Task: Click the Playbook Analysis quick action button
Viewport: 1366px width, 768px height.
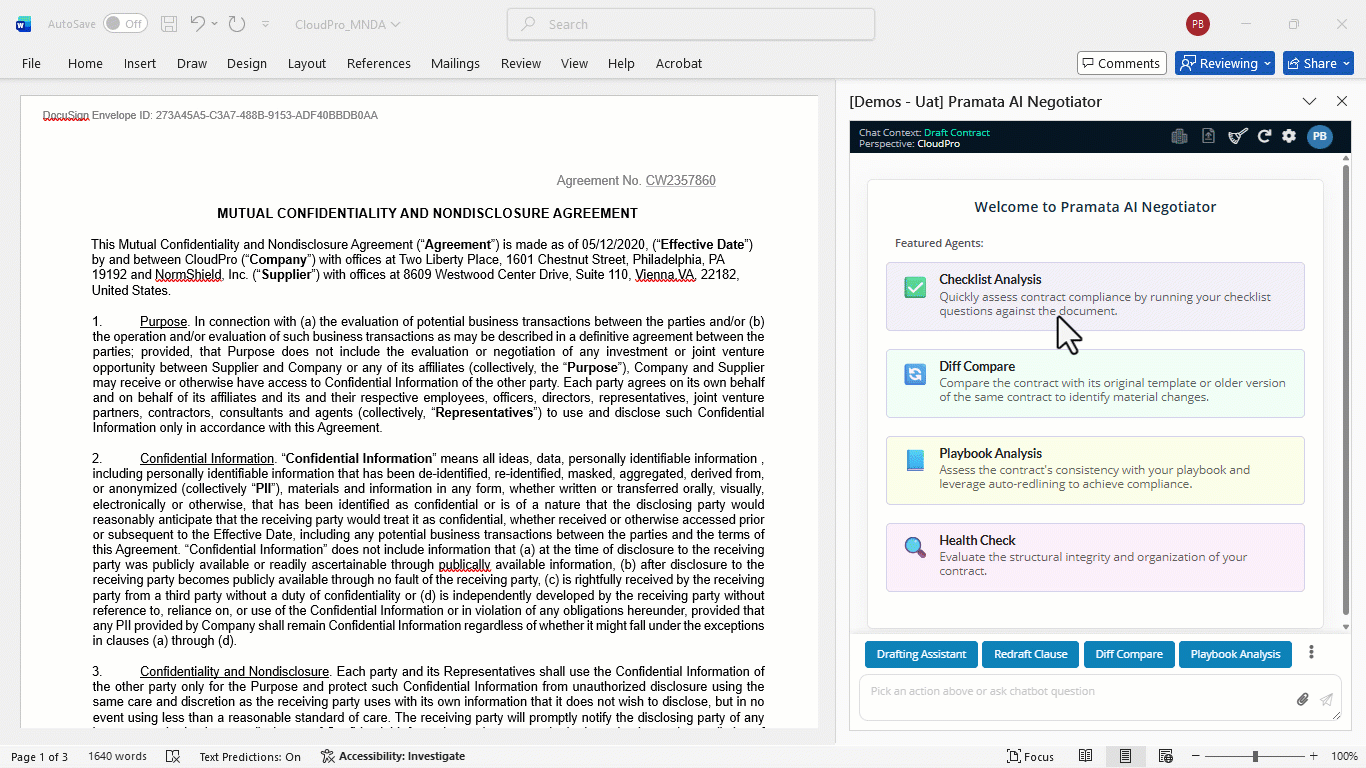Action: 1236,654
